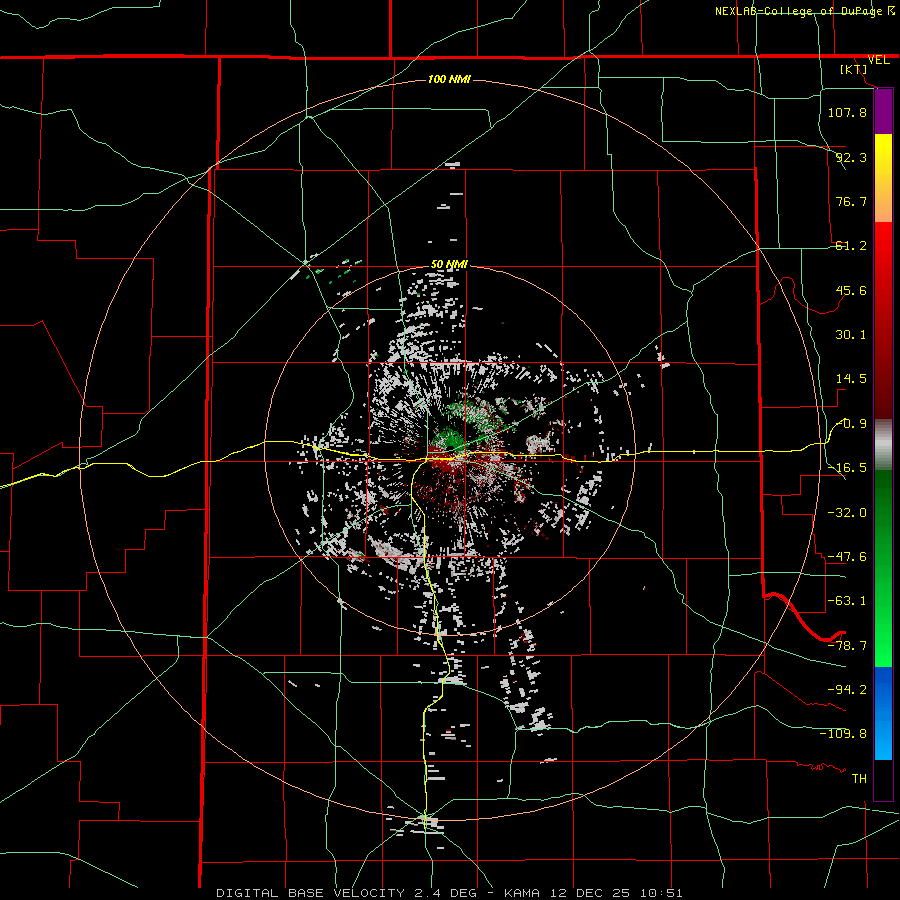This screenshot has width=900, height=900.
Task: Click the 50 NMI range ring label
Action: coord(449,264)
